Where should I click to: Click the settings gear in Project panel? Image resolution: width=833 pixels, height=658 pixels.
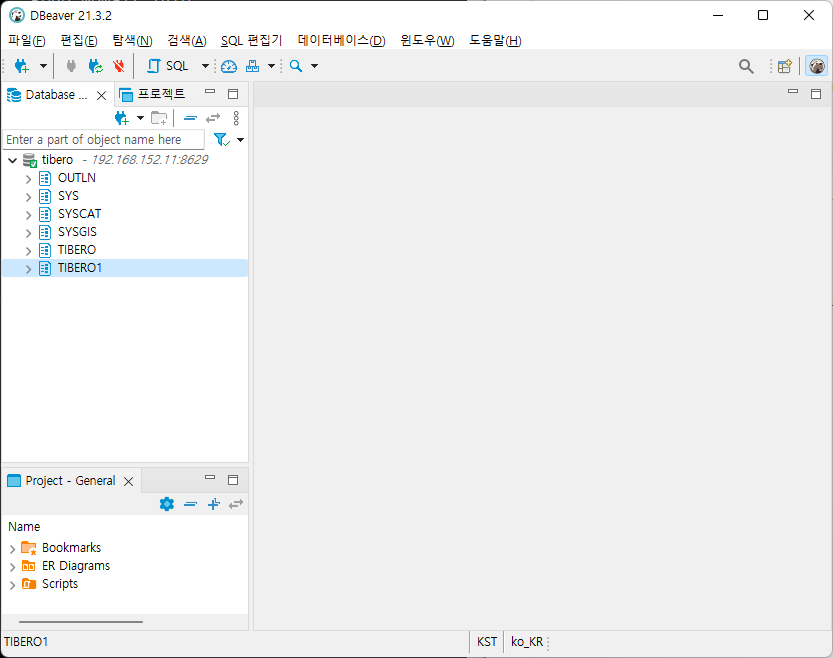point(167,504)
